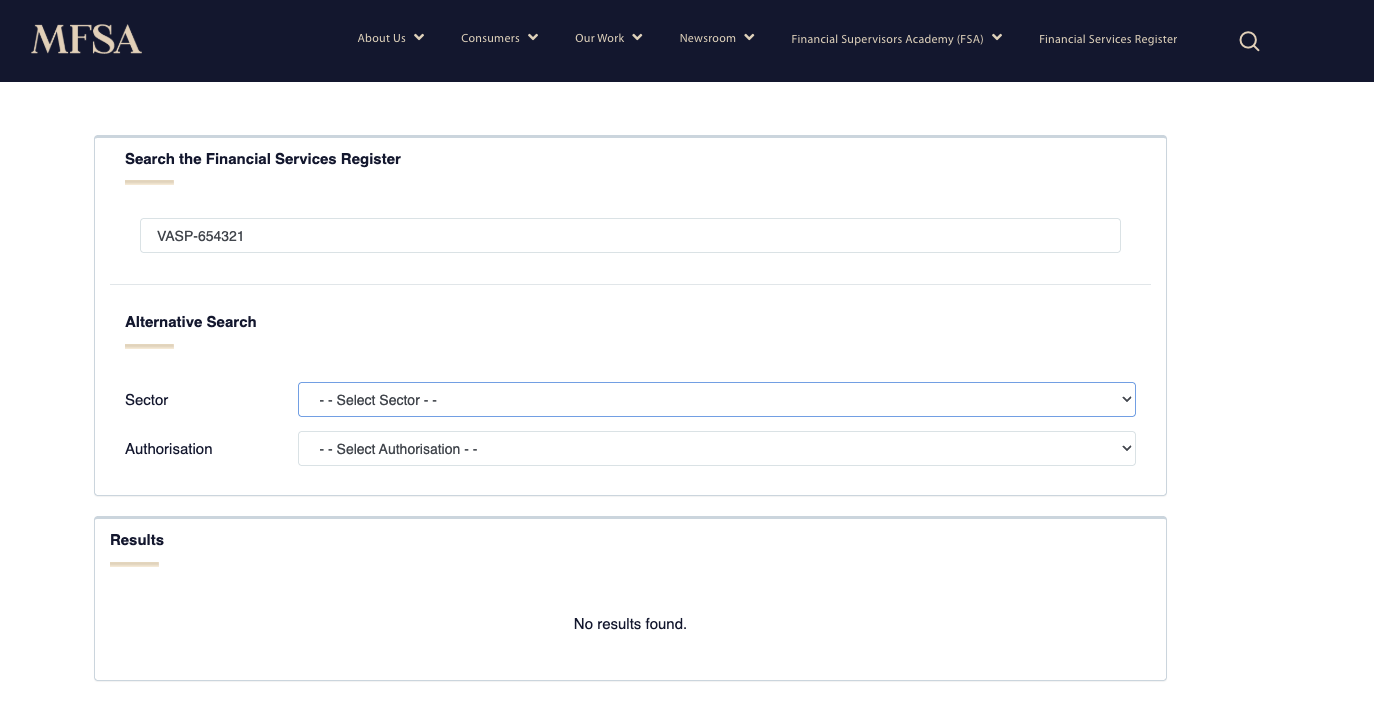1374x714 pixels.
Task: Click the VASP-654321 search field
Action: 630,236
